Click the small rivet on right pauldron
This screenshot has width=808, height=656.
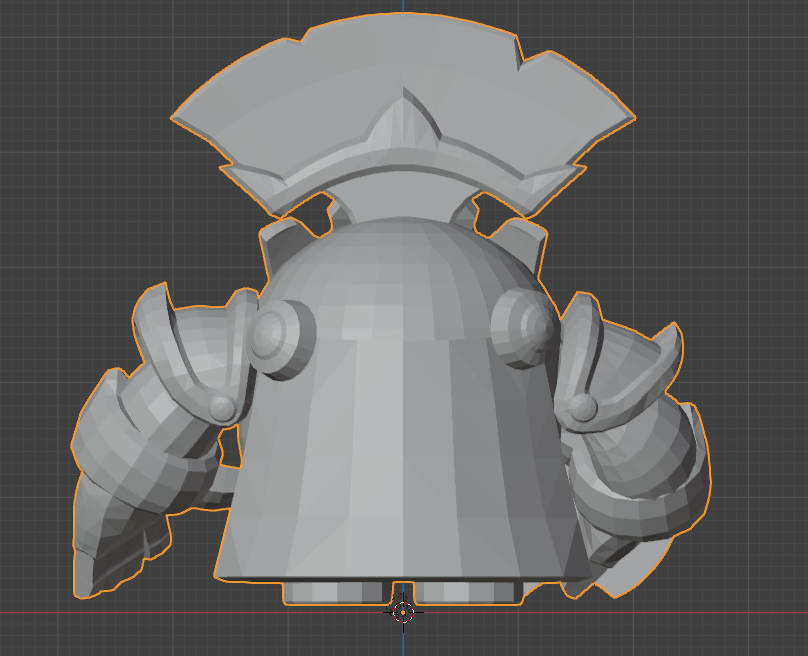click(x=583, y=408)
